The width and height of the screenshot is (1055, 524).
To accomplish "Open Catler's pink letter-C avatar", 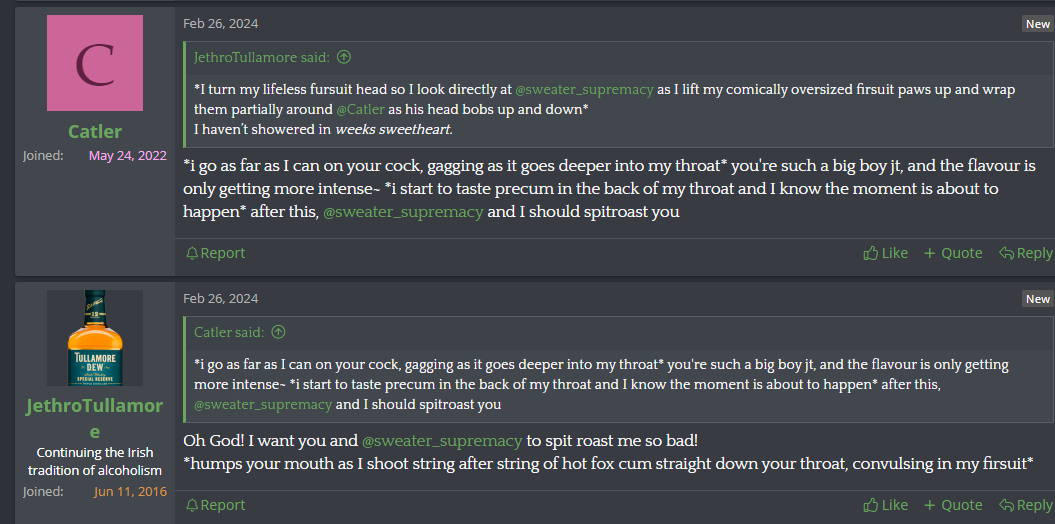I will 95,63.
